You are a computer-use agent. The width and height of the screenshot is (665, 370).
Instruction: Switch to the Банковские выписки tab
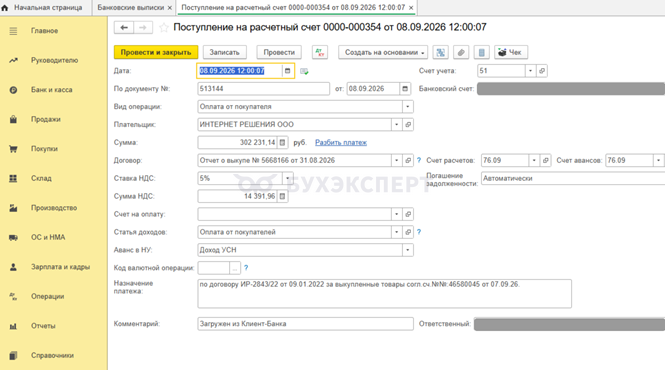click(x=131, y=8)
